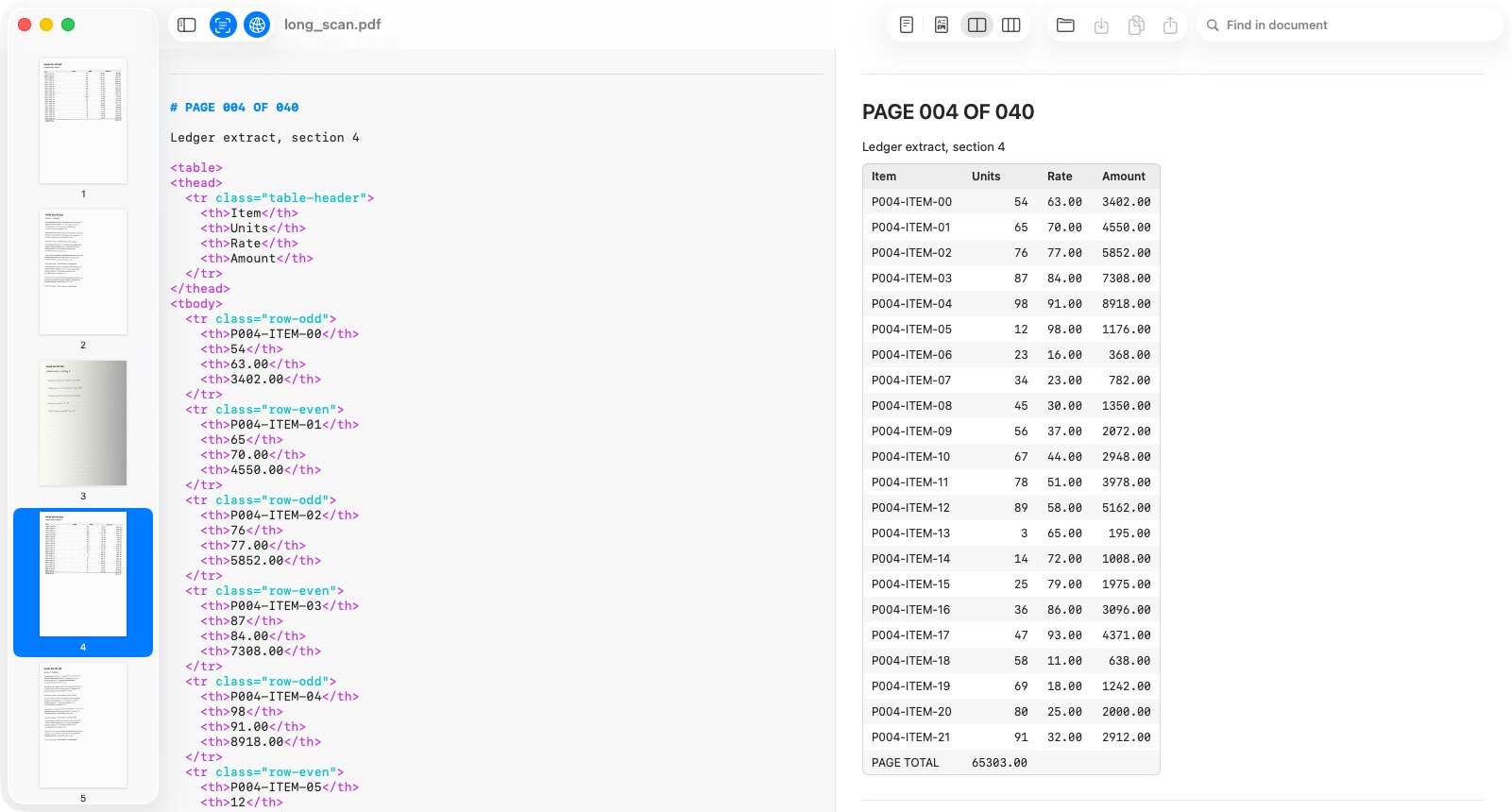Click the copy documents icon
This screenshot has width=1511, height=812.
click(x=1136, y=25)
